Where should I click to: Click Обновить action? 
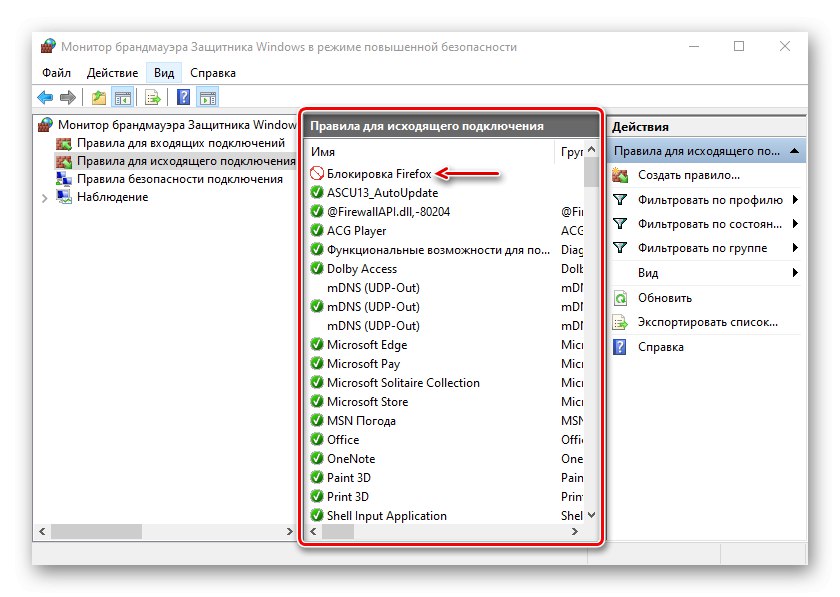point(665,297)
